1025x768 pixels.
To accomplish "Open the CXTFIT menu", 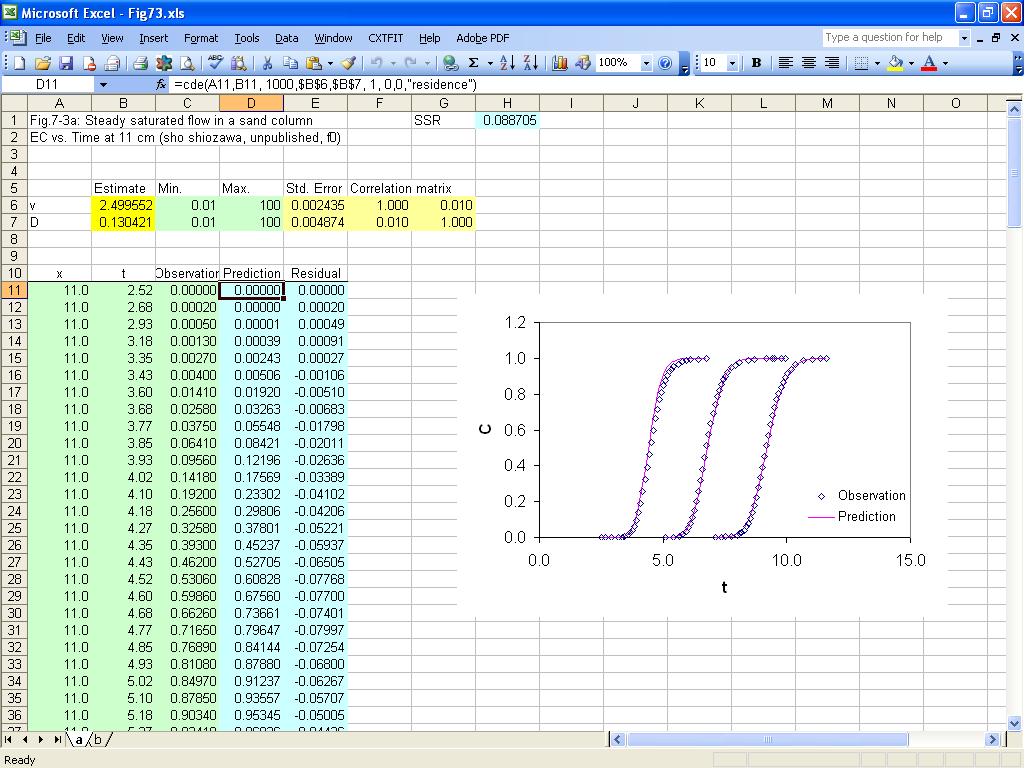I will (385, 38).
